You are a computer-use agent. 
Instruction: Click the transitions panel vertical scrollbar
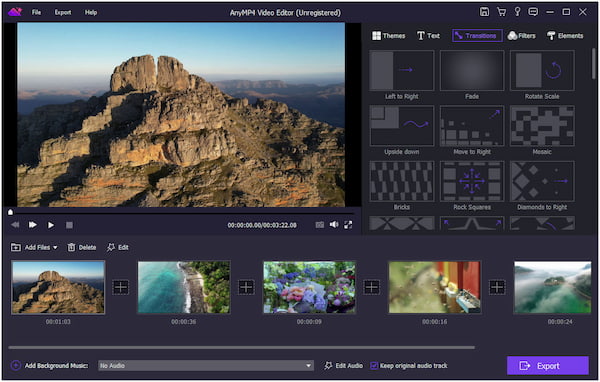593,63
